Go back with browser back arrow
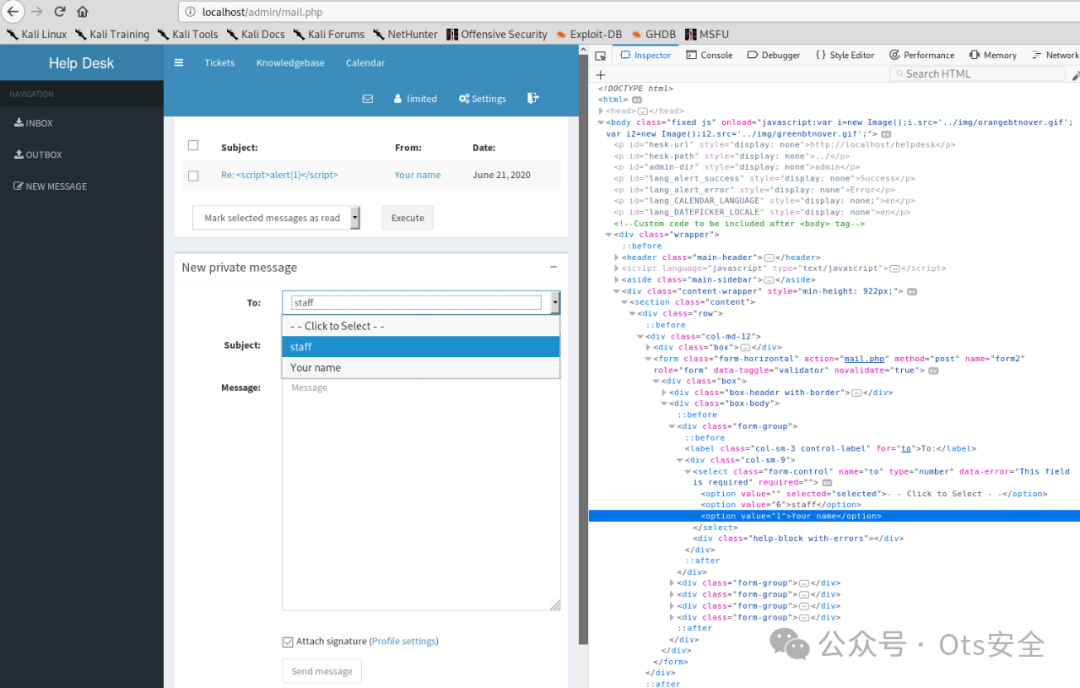Screen dimensions: 1080x688 pyautogui.click(x=12, y=12)
